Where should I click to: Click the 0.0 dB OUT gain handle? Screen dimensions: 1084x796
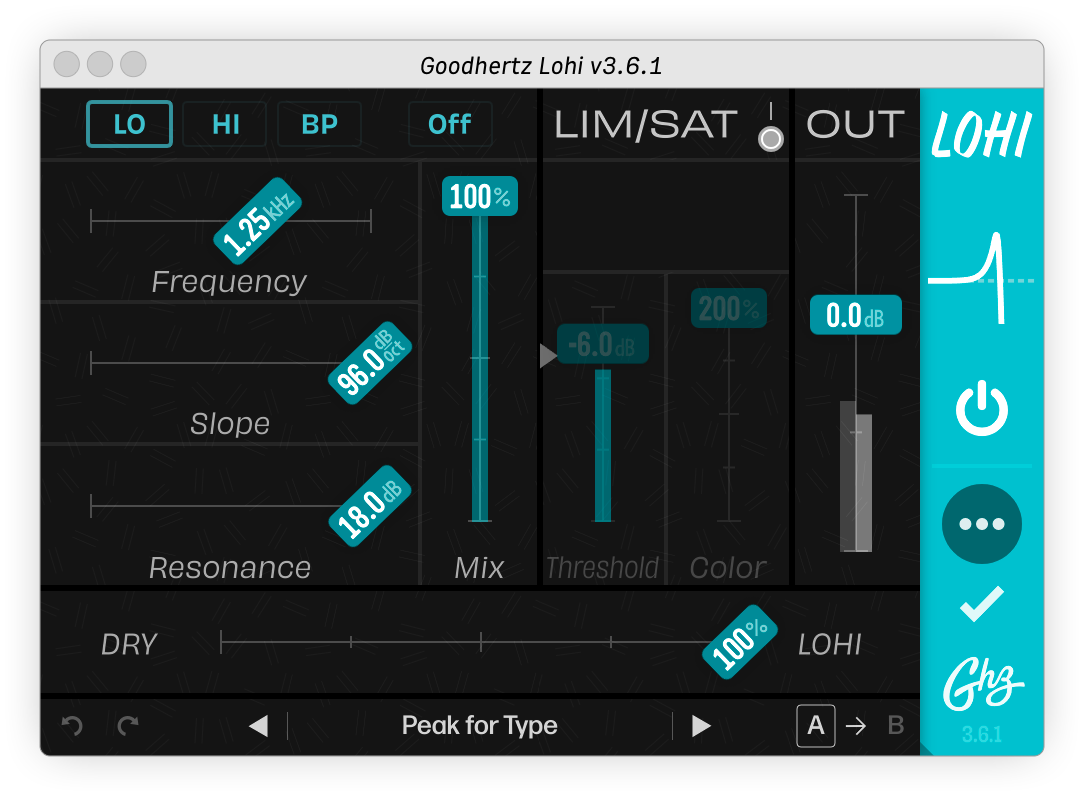pyautogui.click(x=855, y=315)
